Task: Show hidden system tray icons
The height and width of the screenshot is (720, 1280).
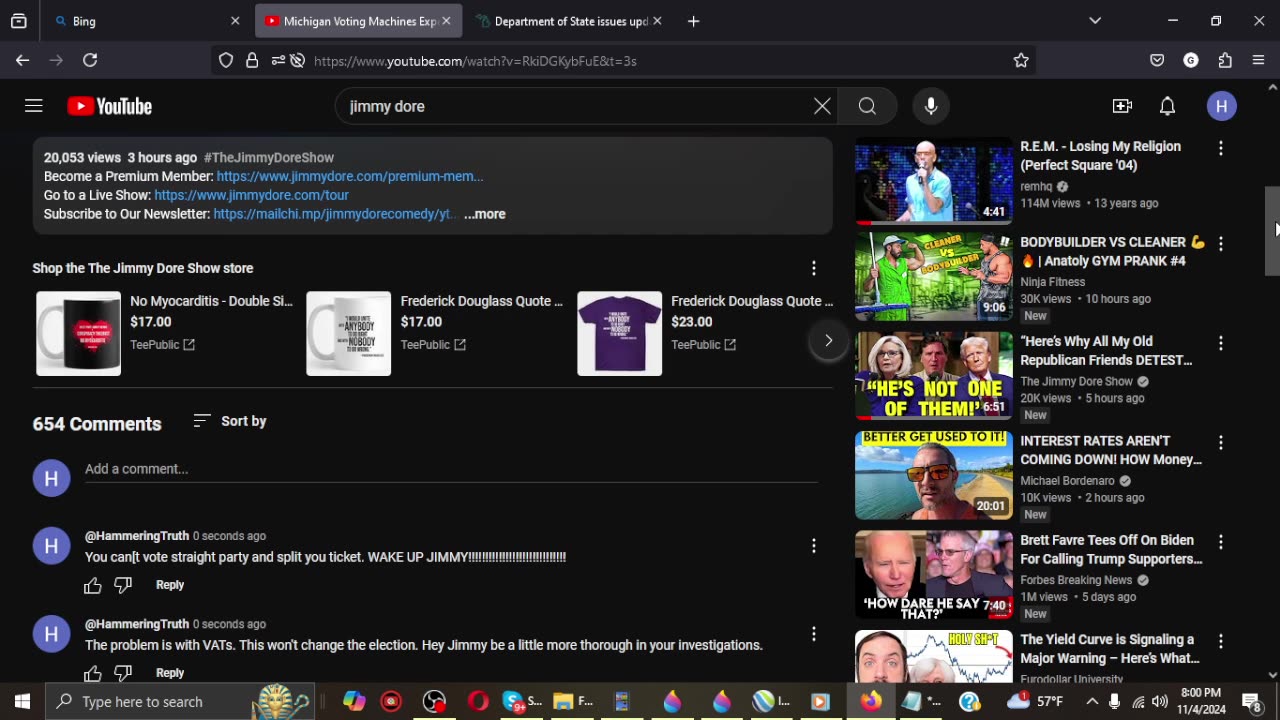Action: (1092, 702)
